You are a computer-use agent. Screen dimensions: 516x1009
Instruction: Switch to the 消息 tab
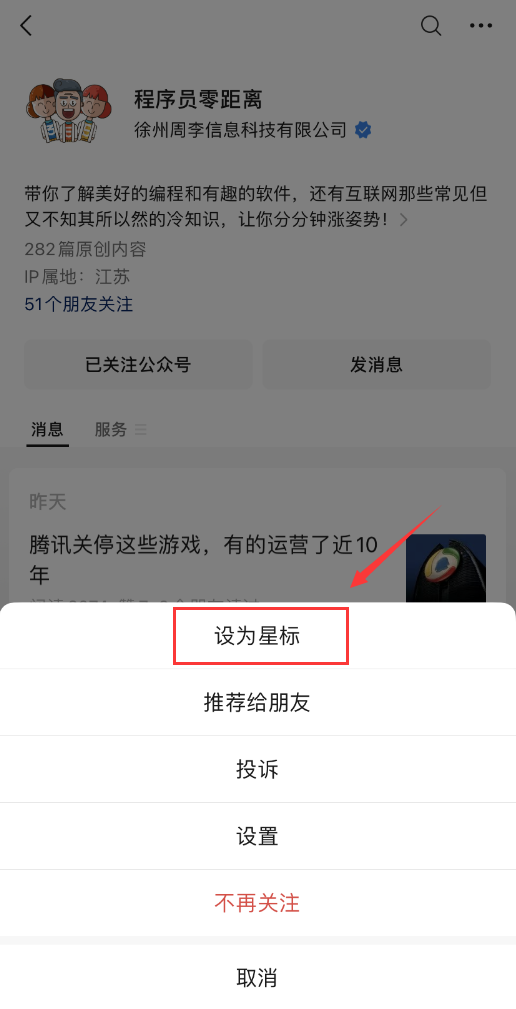point(48,429)
